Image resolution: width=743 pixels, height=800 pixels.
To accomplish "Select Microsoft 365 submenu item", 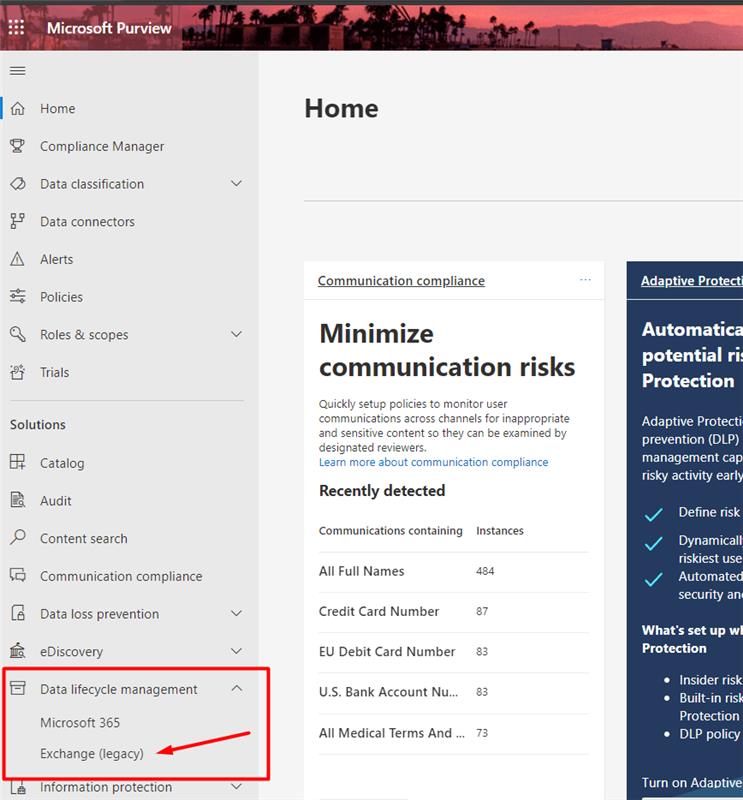I will 80,722.
